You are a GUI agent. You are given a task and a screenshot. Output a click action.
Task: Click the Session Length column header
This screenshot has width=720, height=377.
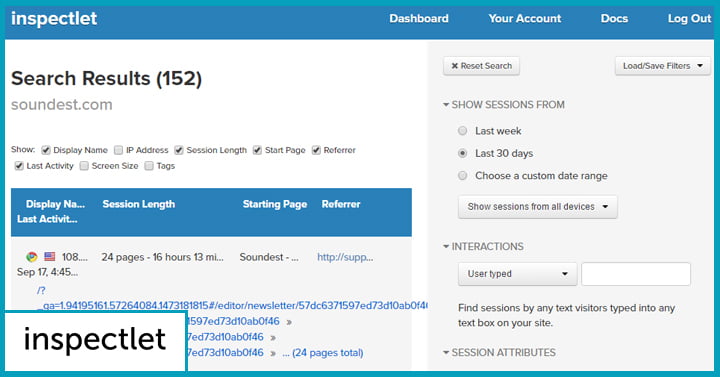[x=139, y=204]
